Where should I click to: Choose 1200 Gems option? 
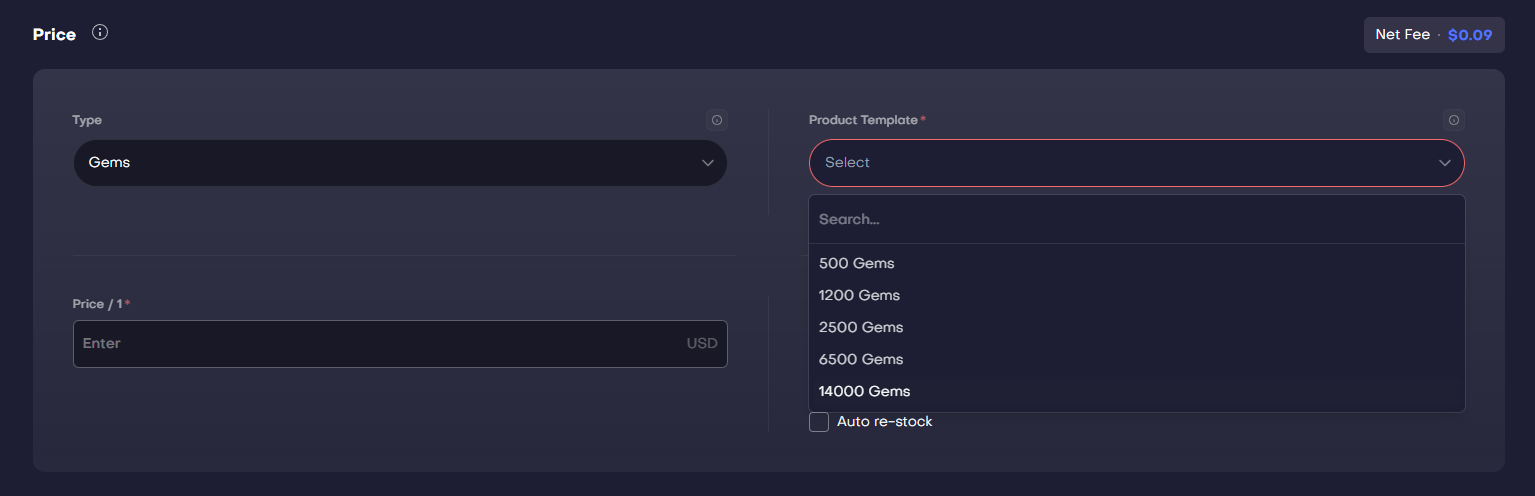(859, 295)
